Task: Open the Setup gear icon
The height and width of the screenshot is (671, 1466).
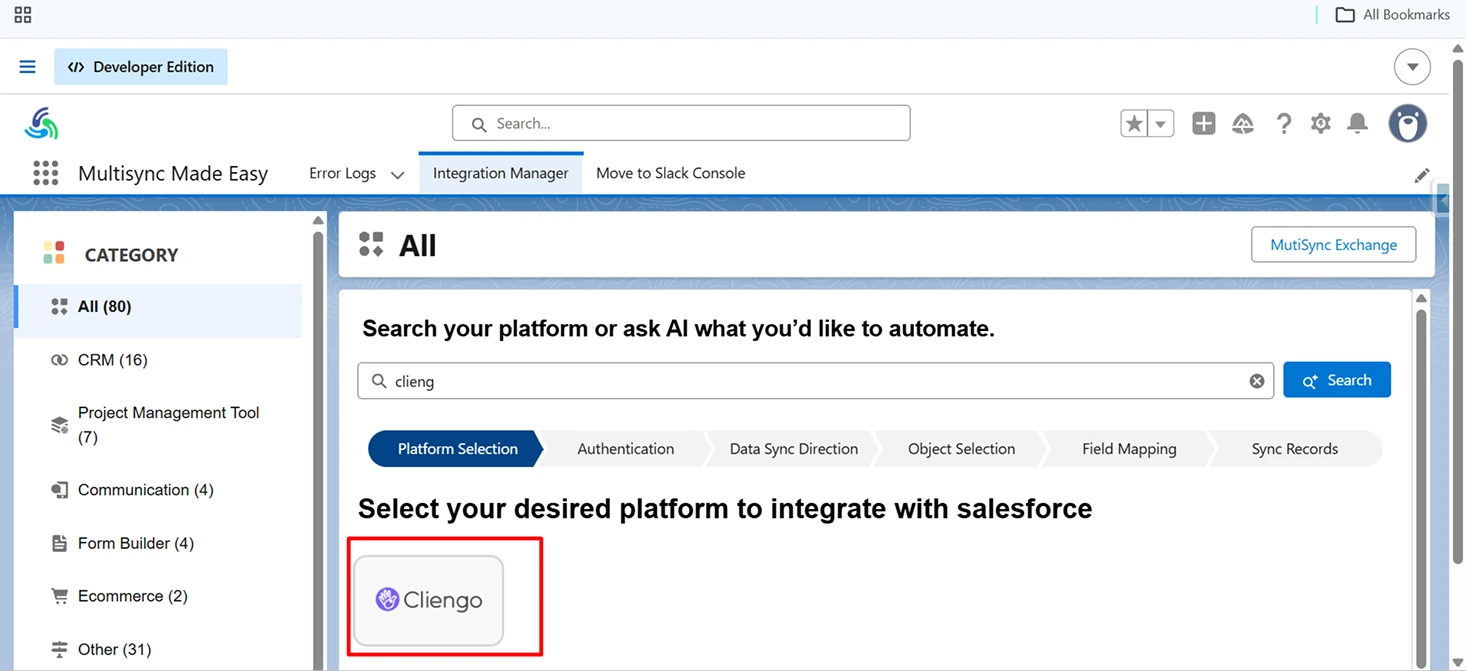Action: tap(1321, 123)
